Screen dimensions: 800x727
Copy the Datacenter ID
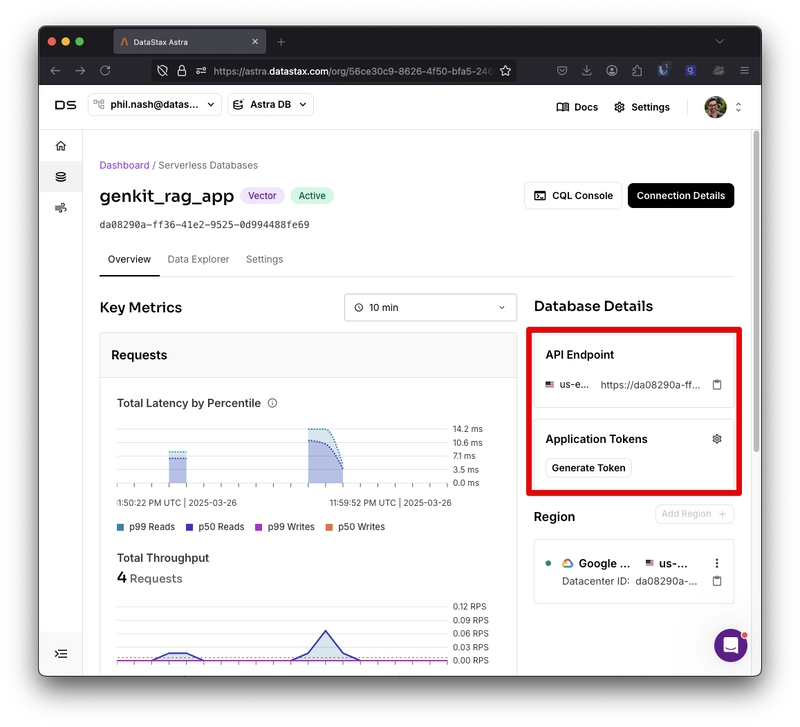pyautogui.click(x=717, y=581)
